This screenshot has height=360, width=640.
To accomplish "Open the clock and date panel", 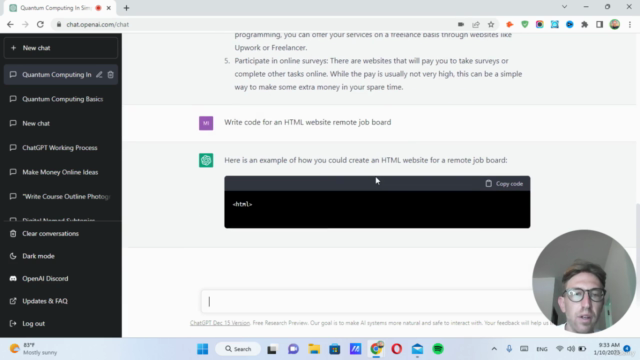I will [x=607, y=349].
